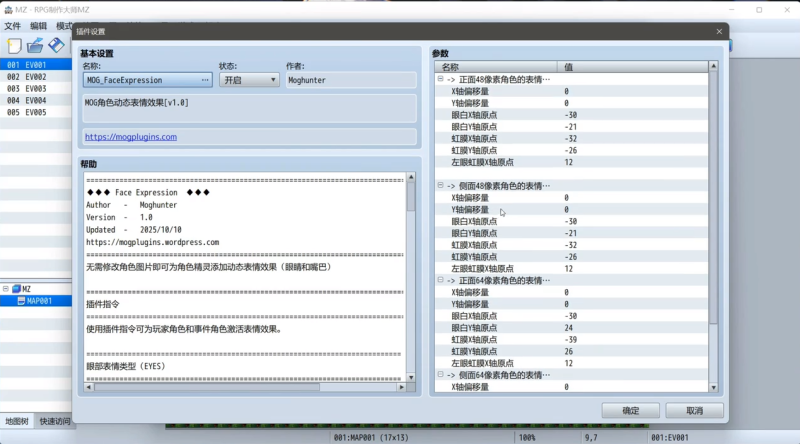Click the 001:EV001 status bar entry
800x444 pixels.
coord(669,437)
